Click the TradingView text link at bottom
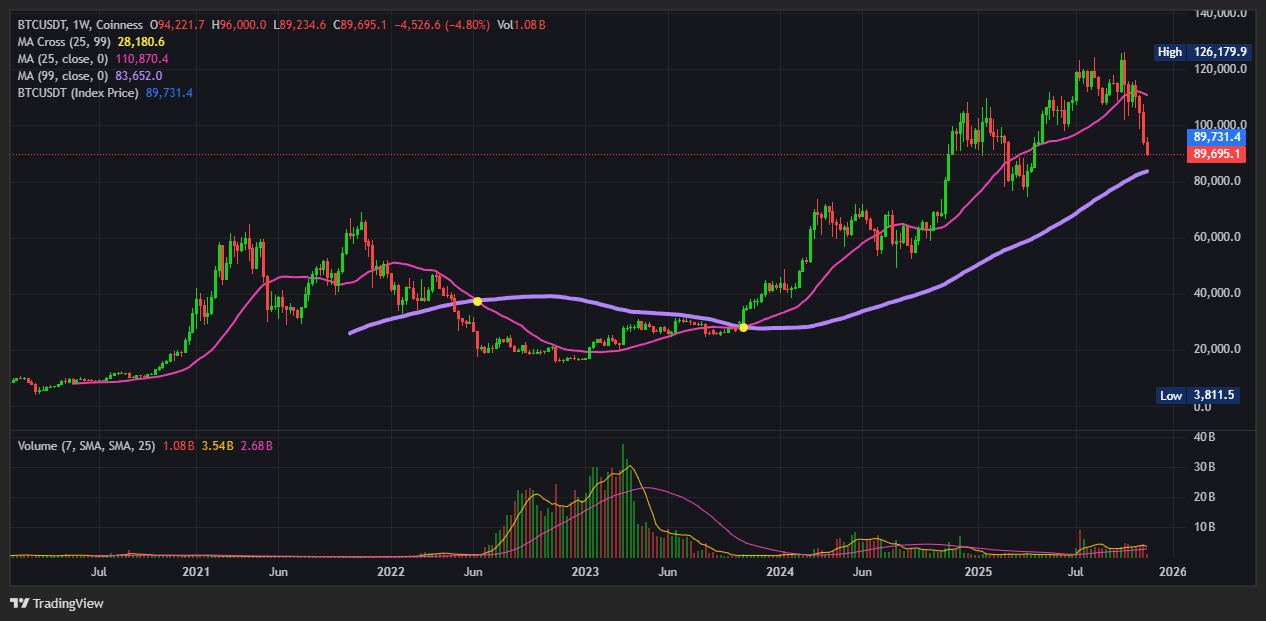Screen dimensions: 1266x621 70,604
